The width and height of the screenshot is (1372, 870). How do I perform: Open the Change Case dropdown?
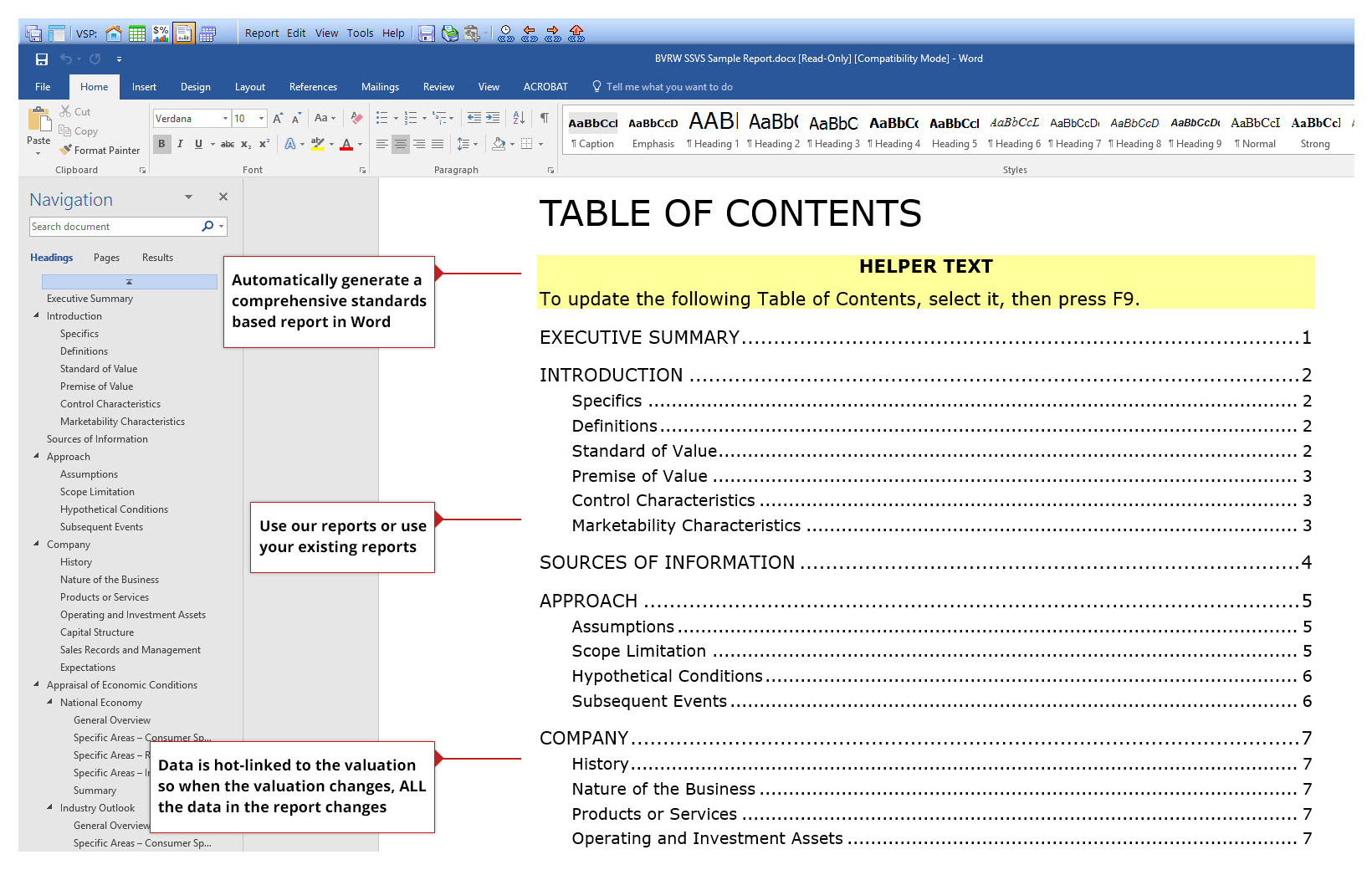(325, 118)
